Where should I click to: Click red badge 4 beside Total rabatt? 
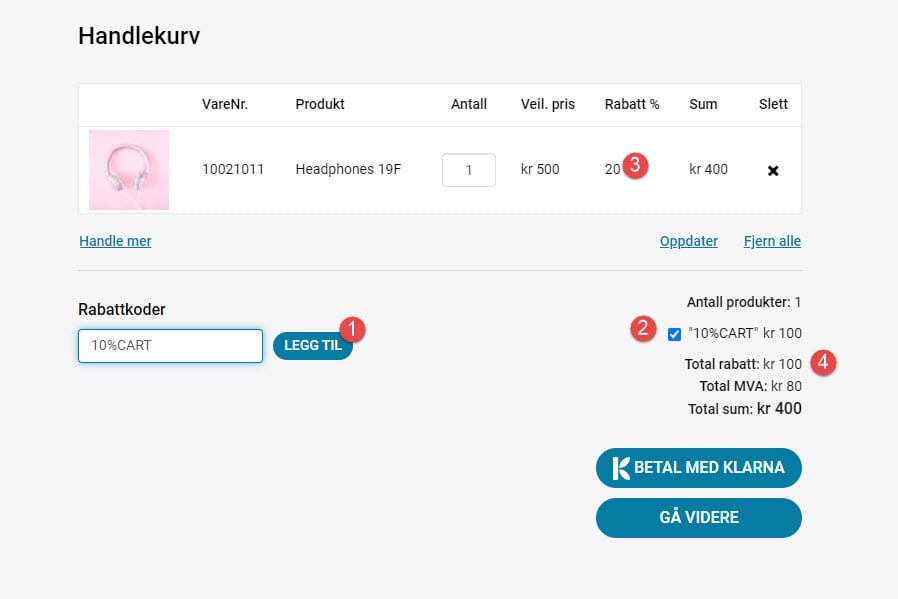pos(822,364)
